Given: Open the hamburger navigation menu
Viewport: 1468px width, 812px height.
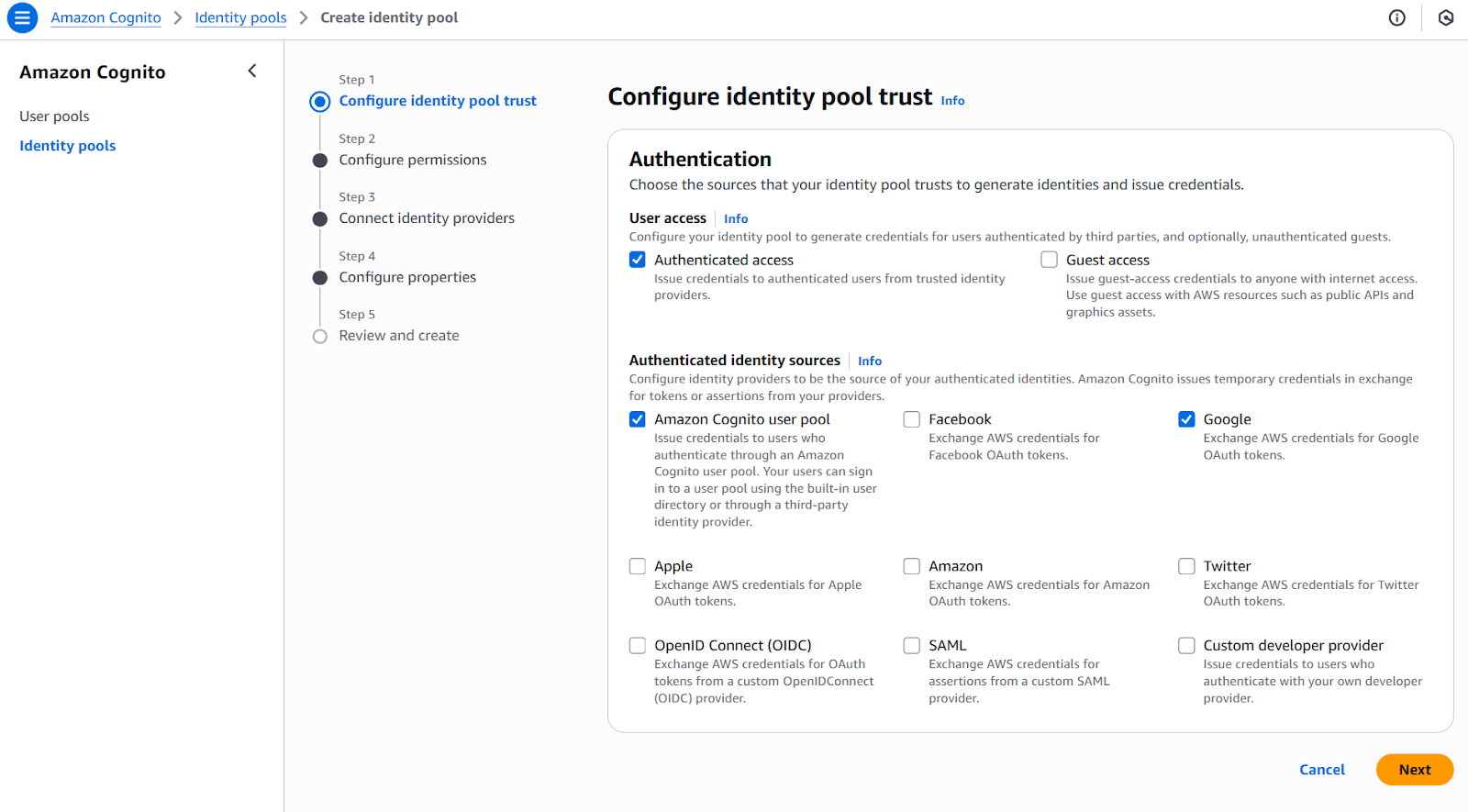Looking at the screenshot, I should [x=21, y=17].
